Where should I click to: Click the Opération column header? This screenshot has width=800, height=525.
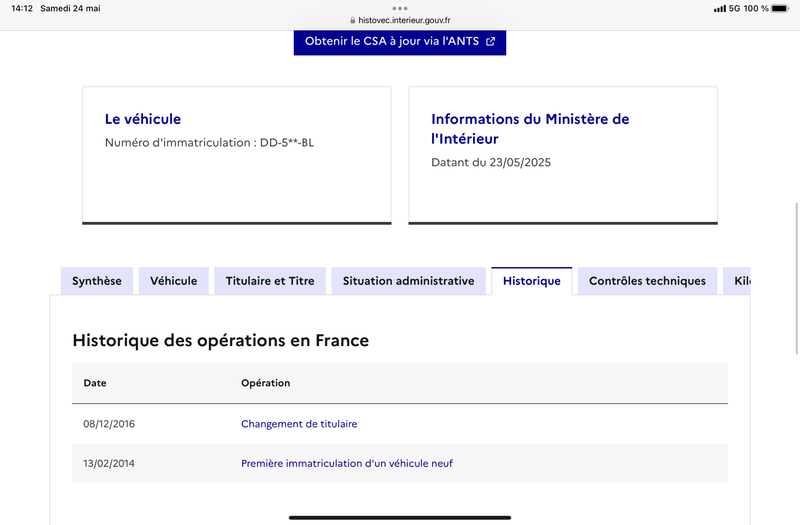pyautogui.click(x=265, y=383)
